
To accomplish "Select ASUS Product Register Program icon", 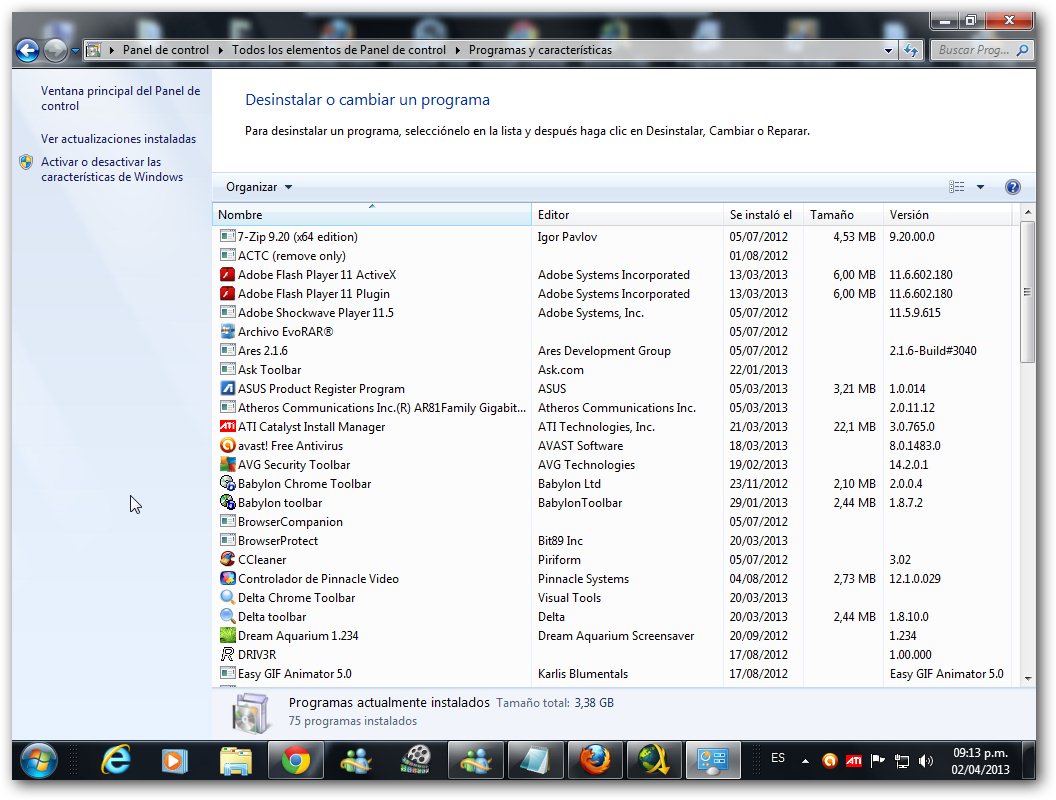I will click(228, 389).
